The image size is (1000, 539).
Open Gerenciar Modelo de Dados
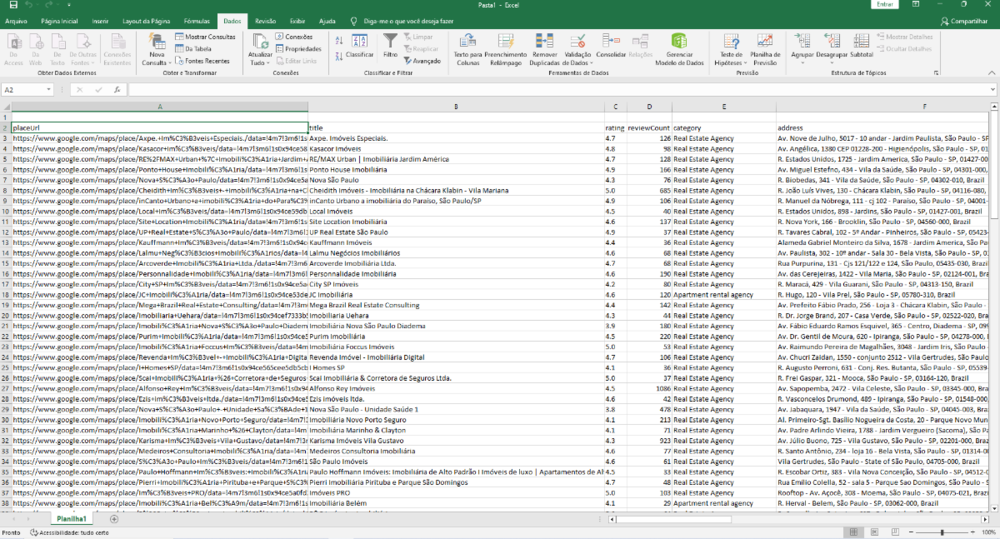coord(679,50)
